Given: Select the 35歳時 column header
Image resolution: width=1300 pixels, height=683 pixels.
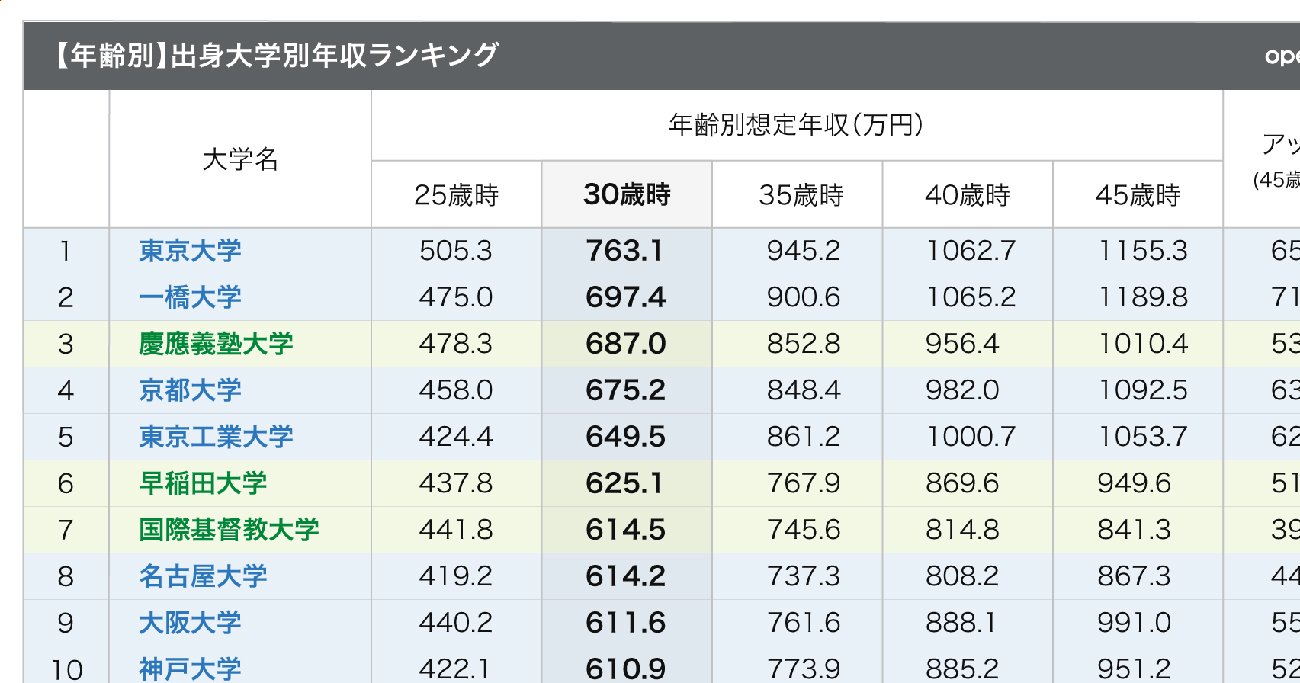Looking at the screenshot, I should coord(798,194).
